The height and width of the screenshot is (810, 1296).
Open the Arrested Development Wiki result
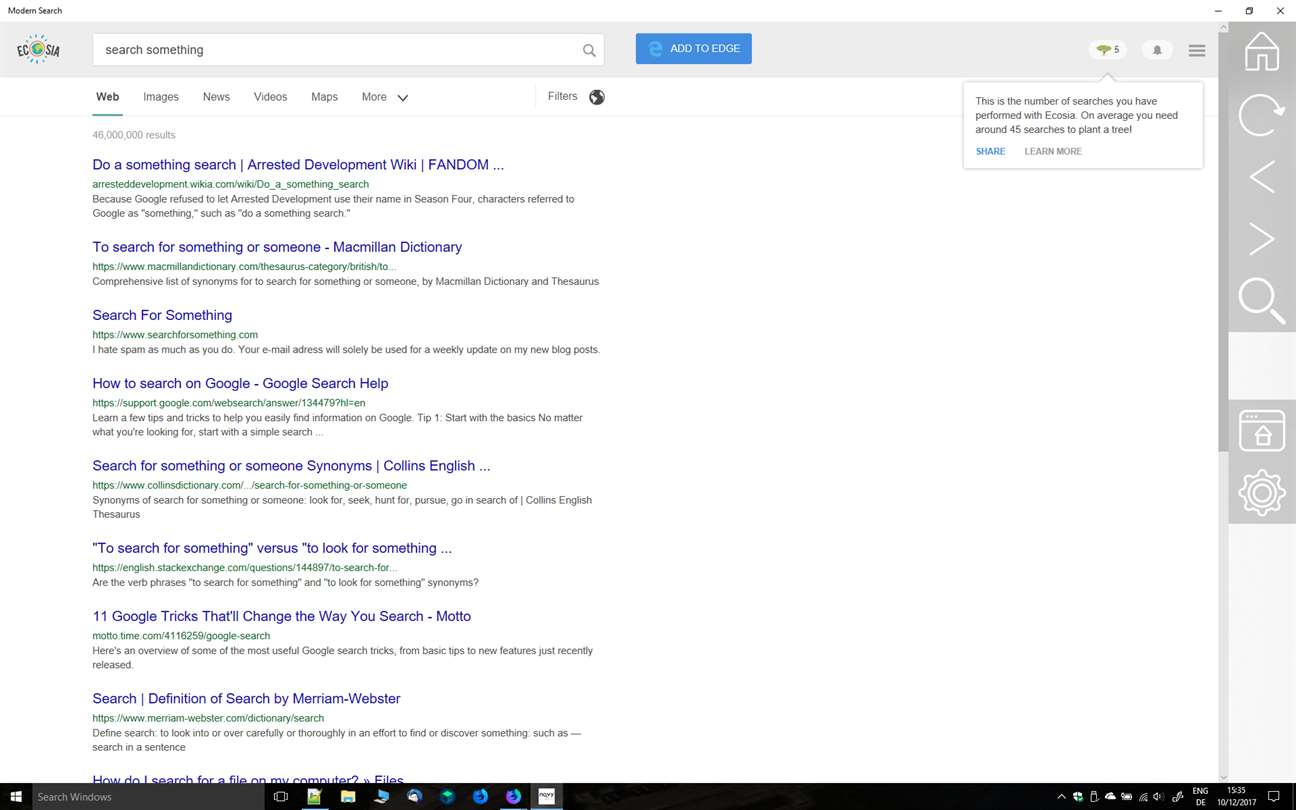click(298, 165)
